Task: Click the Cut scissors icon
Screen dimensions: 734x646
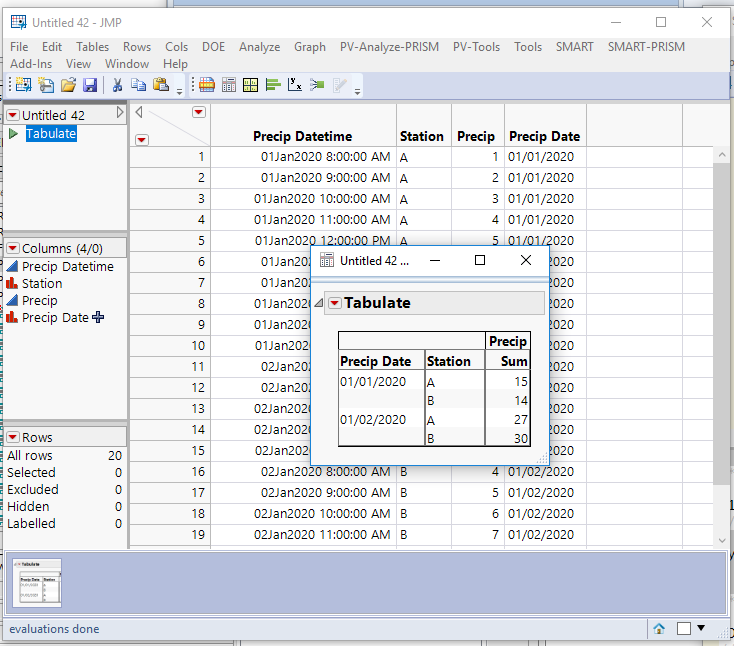Action: pyautogui.click(x=117, y=85)
